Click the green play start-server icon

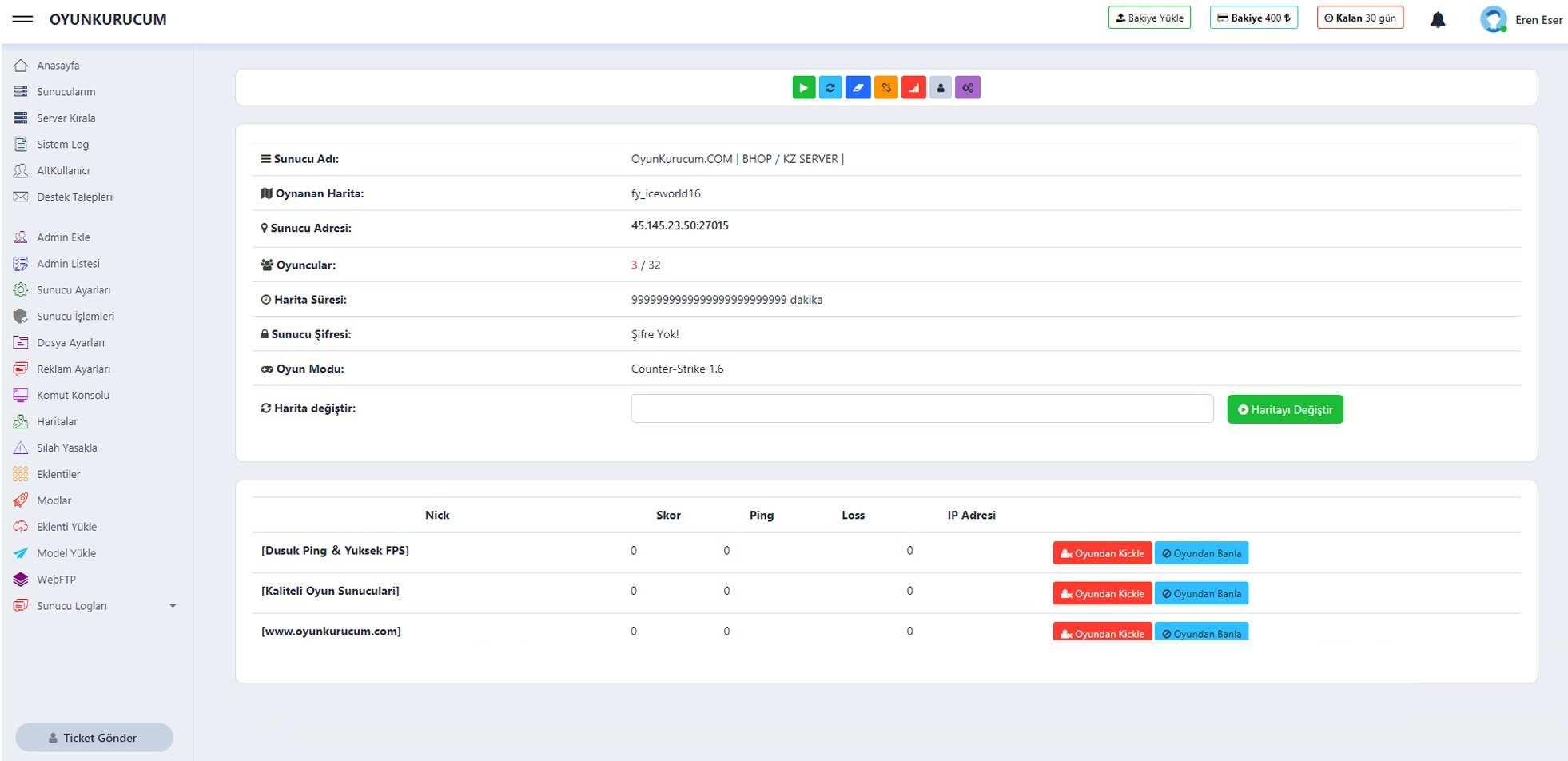click(803, 88)
